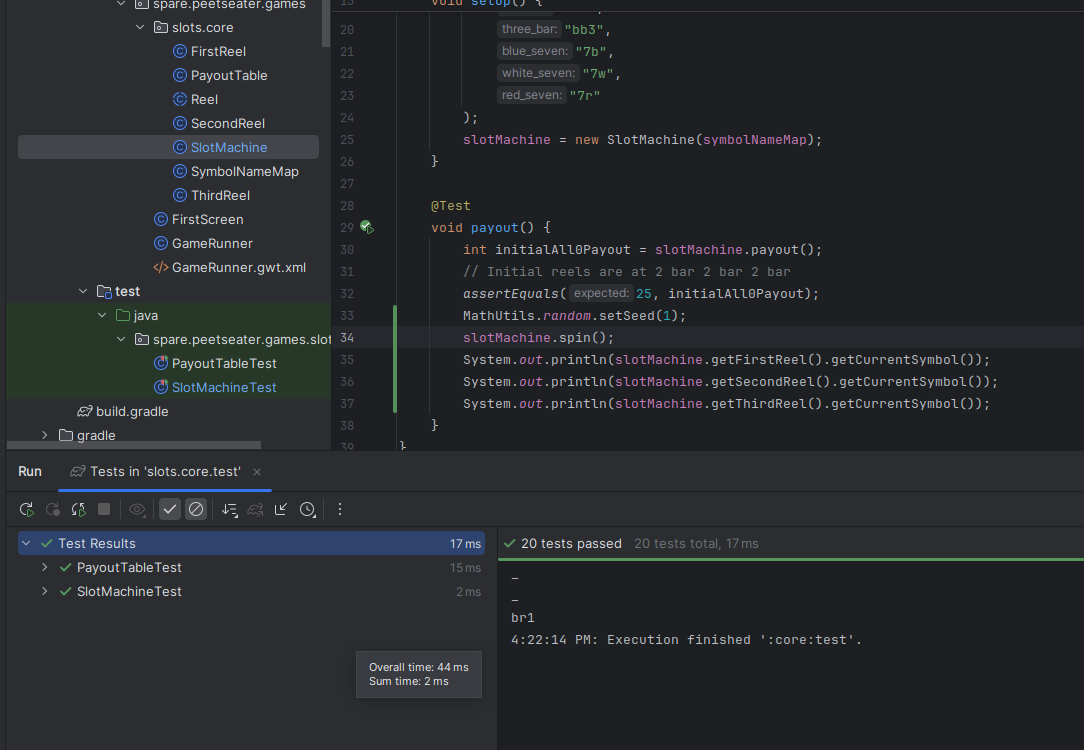The width and height of the screenshot is (1084, 750).
Task: Expand the SlotMachineTest result node
Action: click(x=45, y=592)
